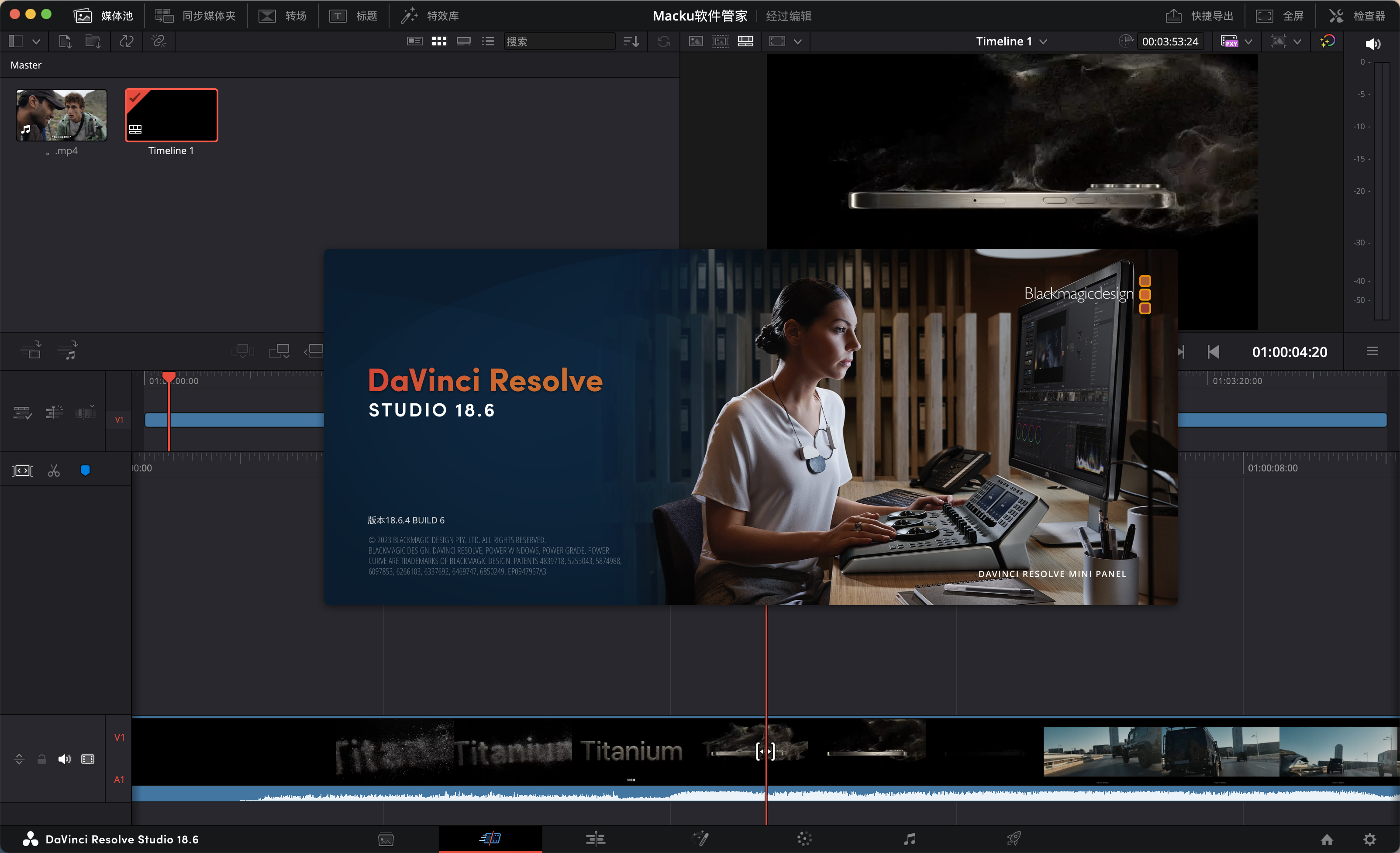Enter 全屏 full screen mode
Image resolution: width=1400 pixels, height=853 pixels.
(x=1279, y=15)
